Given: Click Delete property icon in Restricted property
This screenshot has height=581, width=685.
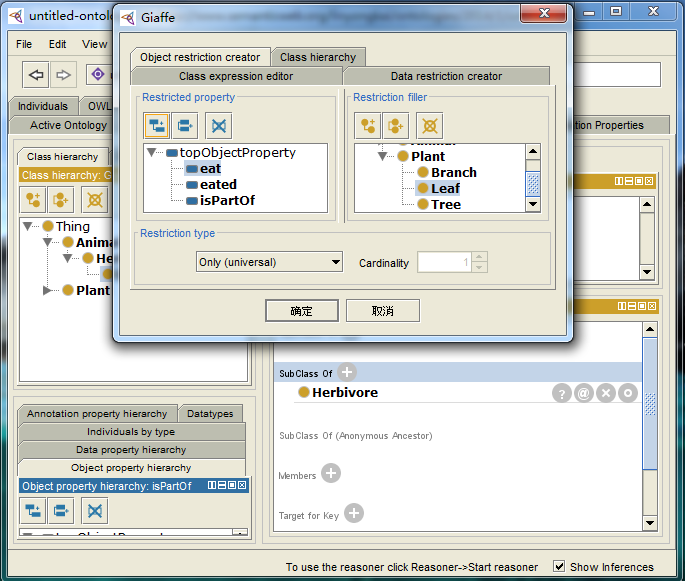Looking at the screenshot, I should (x=218, y=126).
